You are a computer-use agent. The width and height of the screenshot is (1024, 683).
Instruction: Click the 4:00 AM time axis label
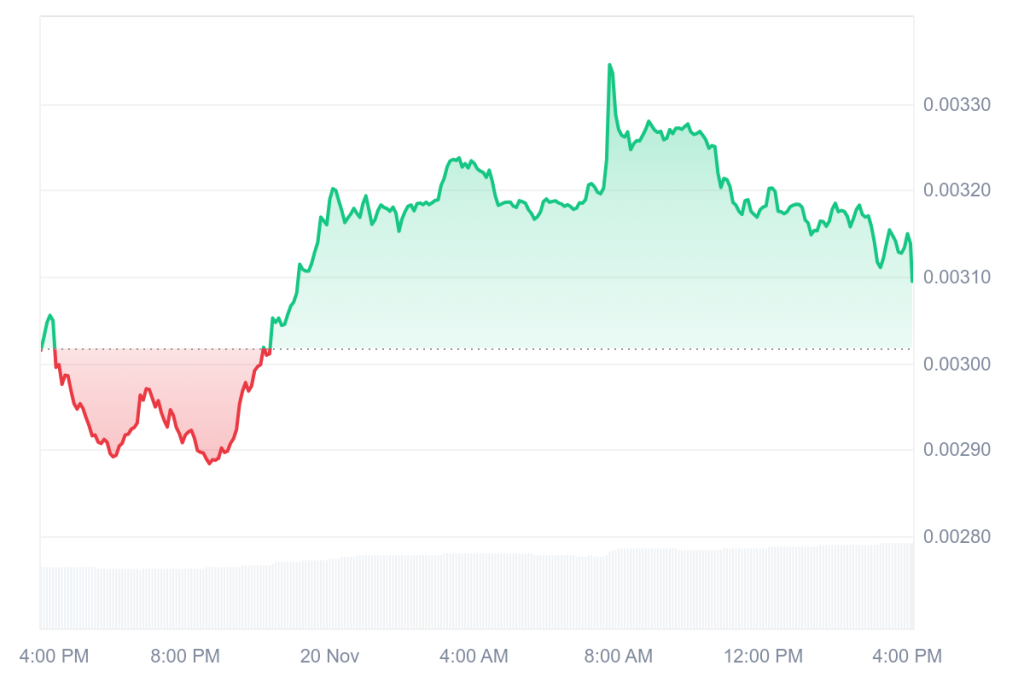[474, 656]
